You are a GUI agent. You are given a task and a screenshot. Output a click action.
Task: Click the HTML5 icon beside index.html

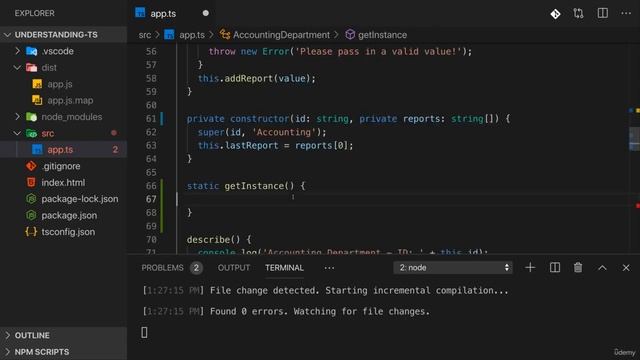click(x=31, y=182)
